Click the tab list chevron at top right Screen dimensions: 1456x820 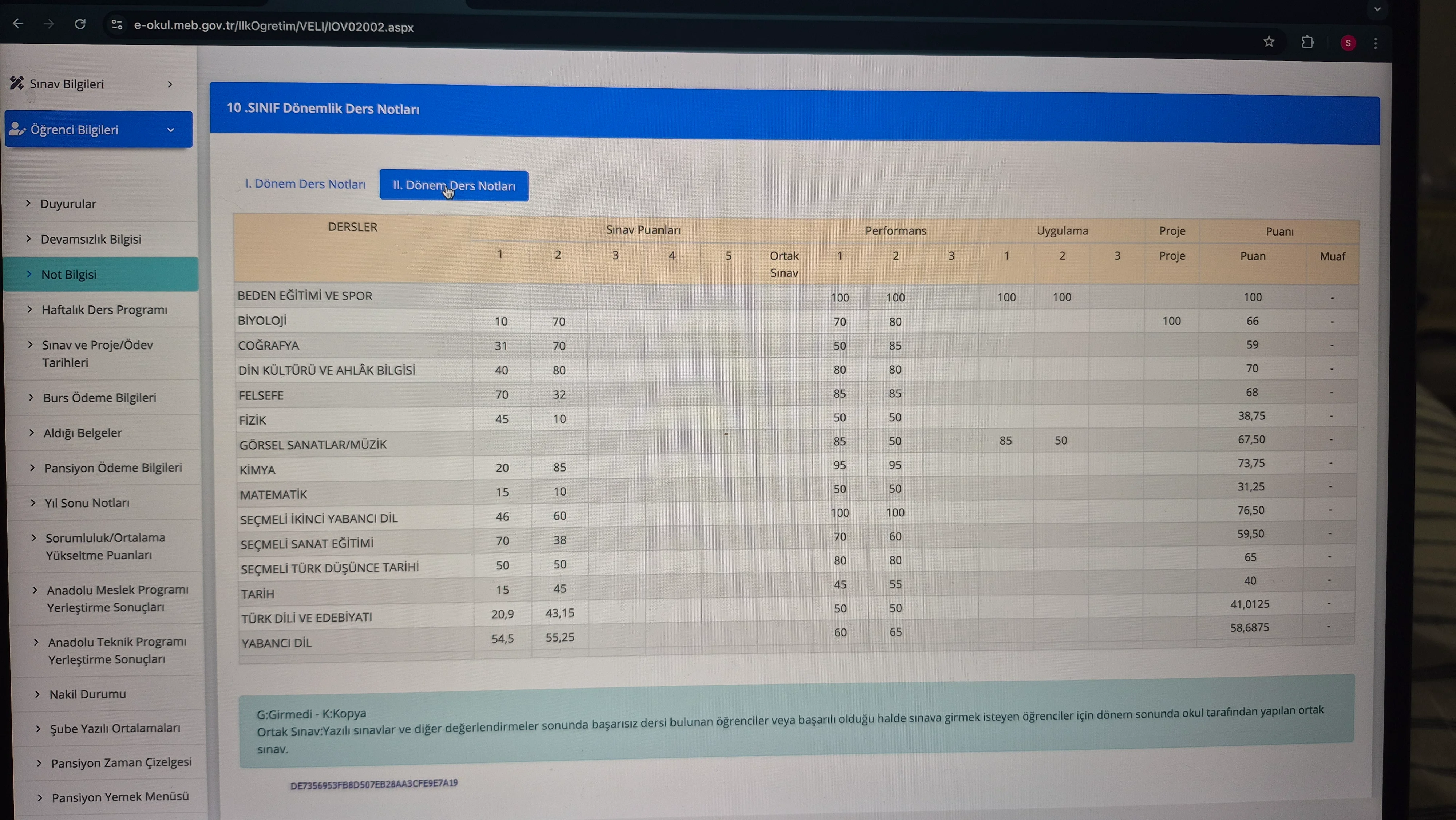[x=1377, y=9]
